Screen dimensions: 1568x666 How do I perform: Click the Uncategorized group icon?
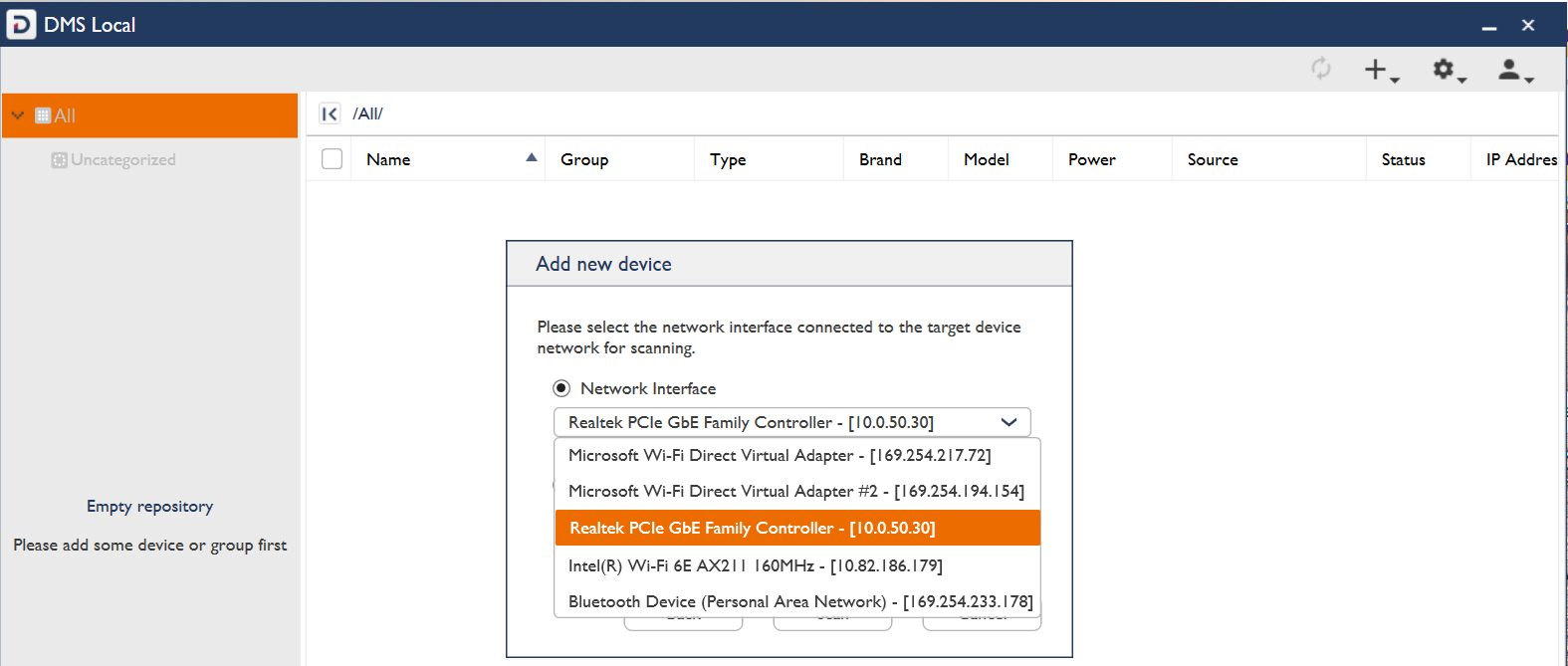coord(60,160)
